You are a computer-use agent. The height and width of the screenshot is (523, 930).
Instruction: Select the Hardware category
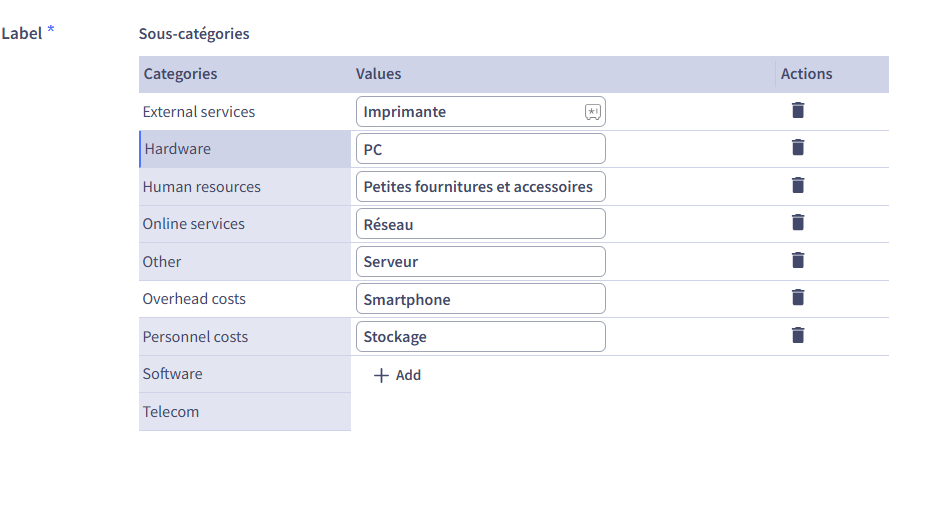pos(178,149)
